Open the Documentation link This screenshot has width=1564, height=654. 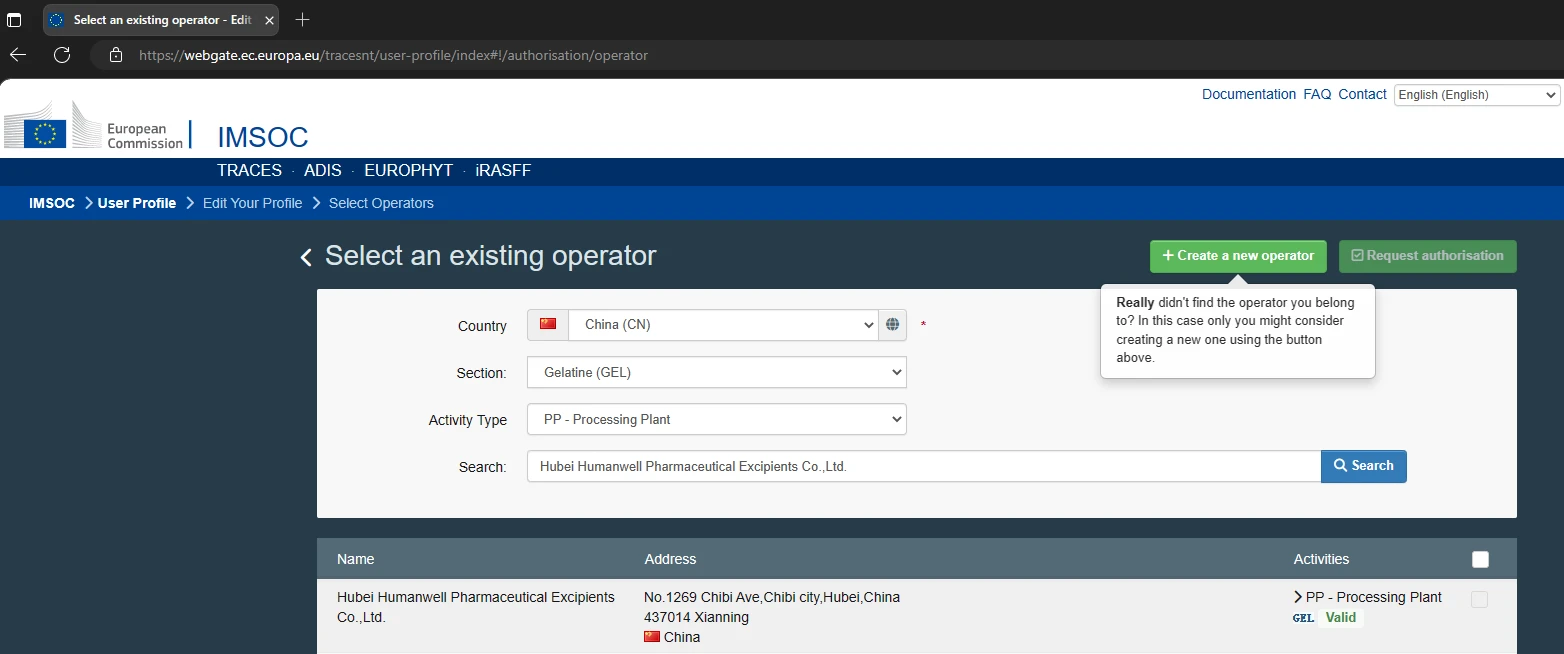[1249, 94]
